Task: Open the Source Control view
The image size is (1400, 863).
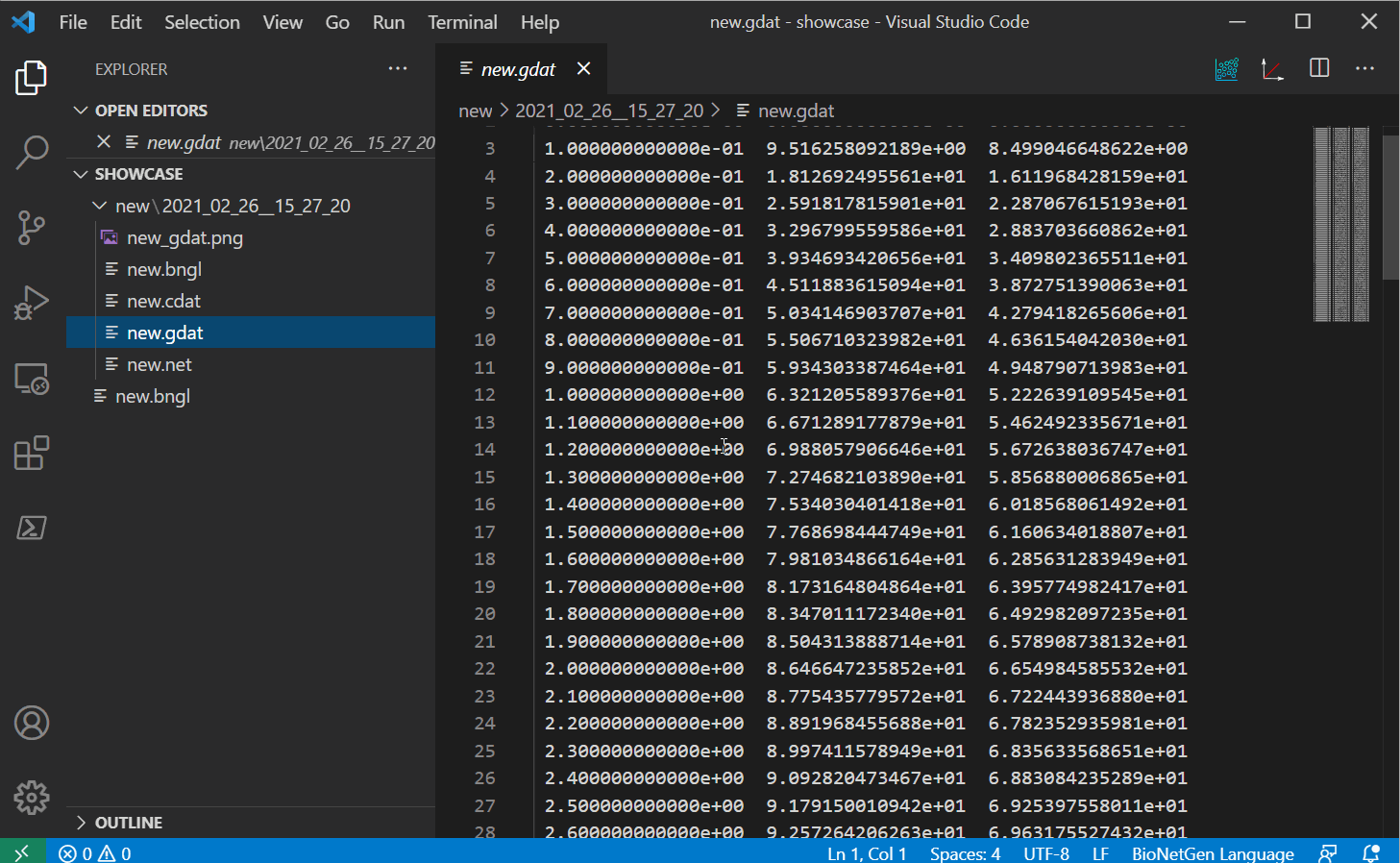Action: tap(32, 228)
